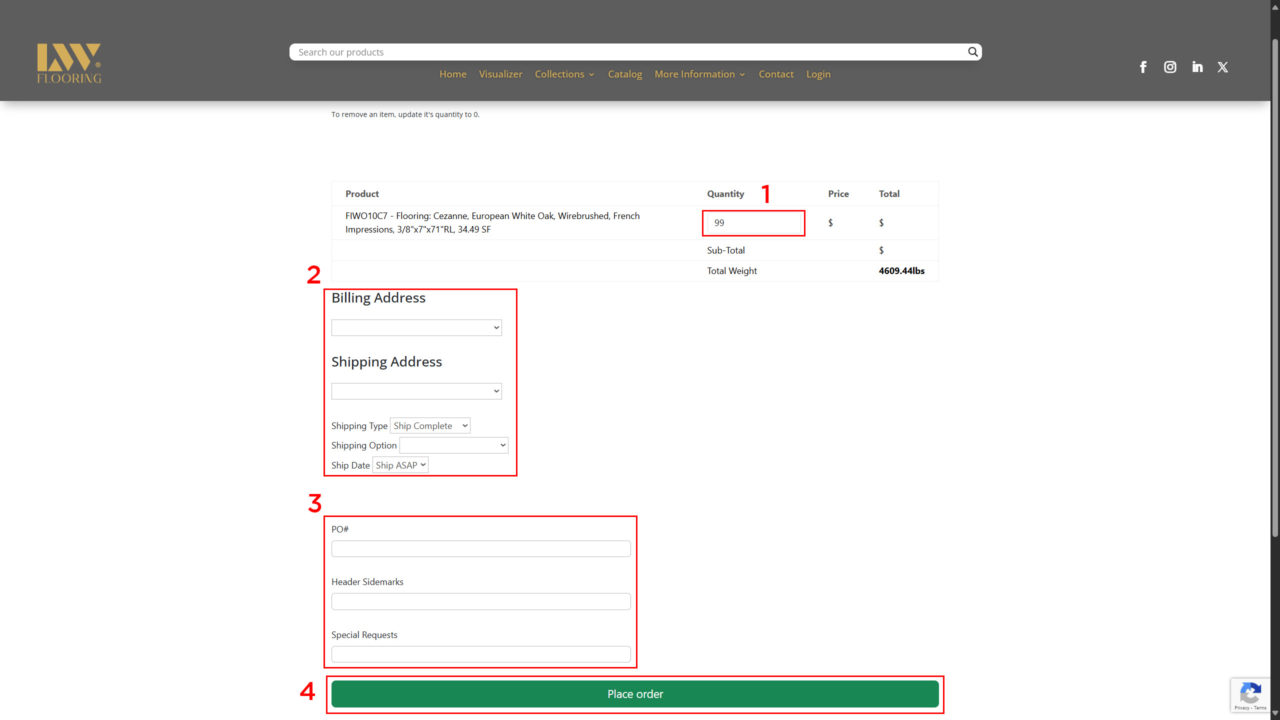Go to the Visualizer page
Screen dimensions: 1280x720
pos(501,73)
